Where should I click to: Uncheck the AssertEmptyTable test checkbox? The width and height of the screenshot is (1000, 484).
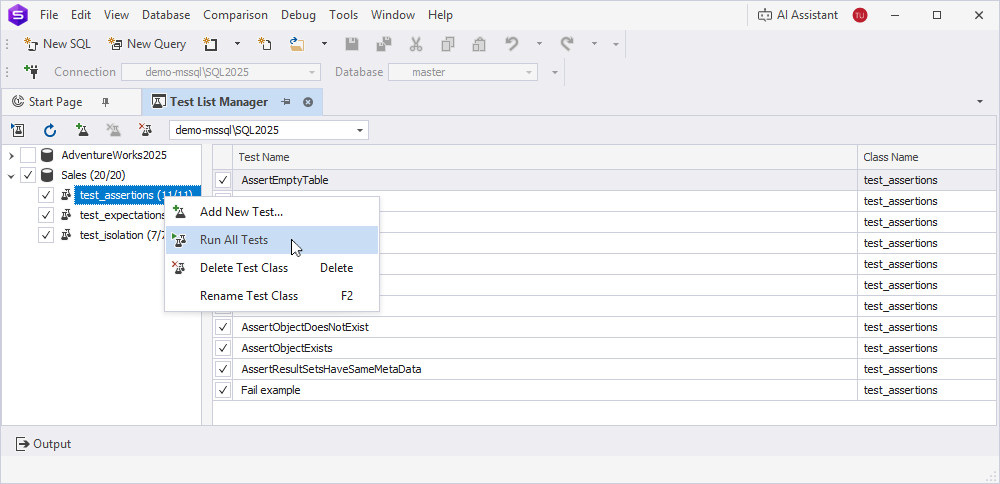tap(223, 180)
